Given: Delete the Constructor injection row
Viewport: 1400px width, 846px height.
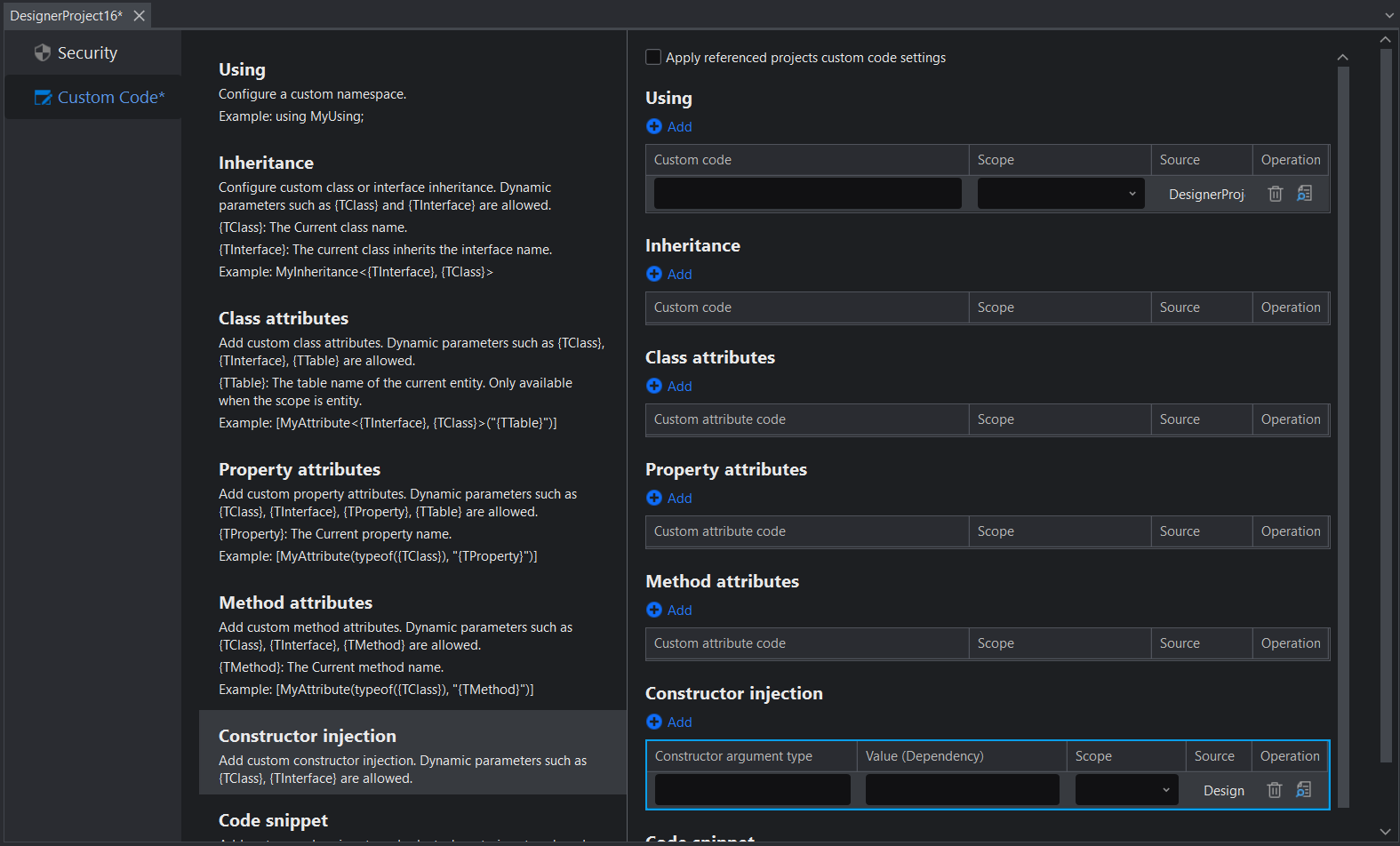Looking at the screenshot, I should pyautogui.click(x=1275, y=789).
